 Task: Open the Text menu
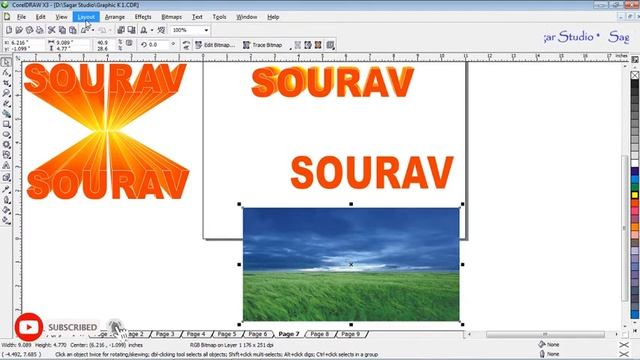coord(197,17)
